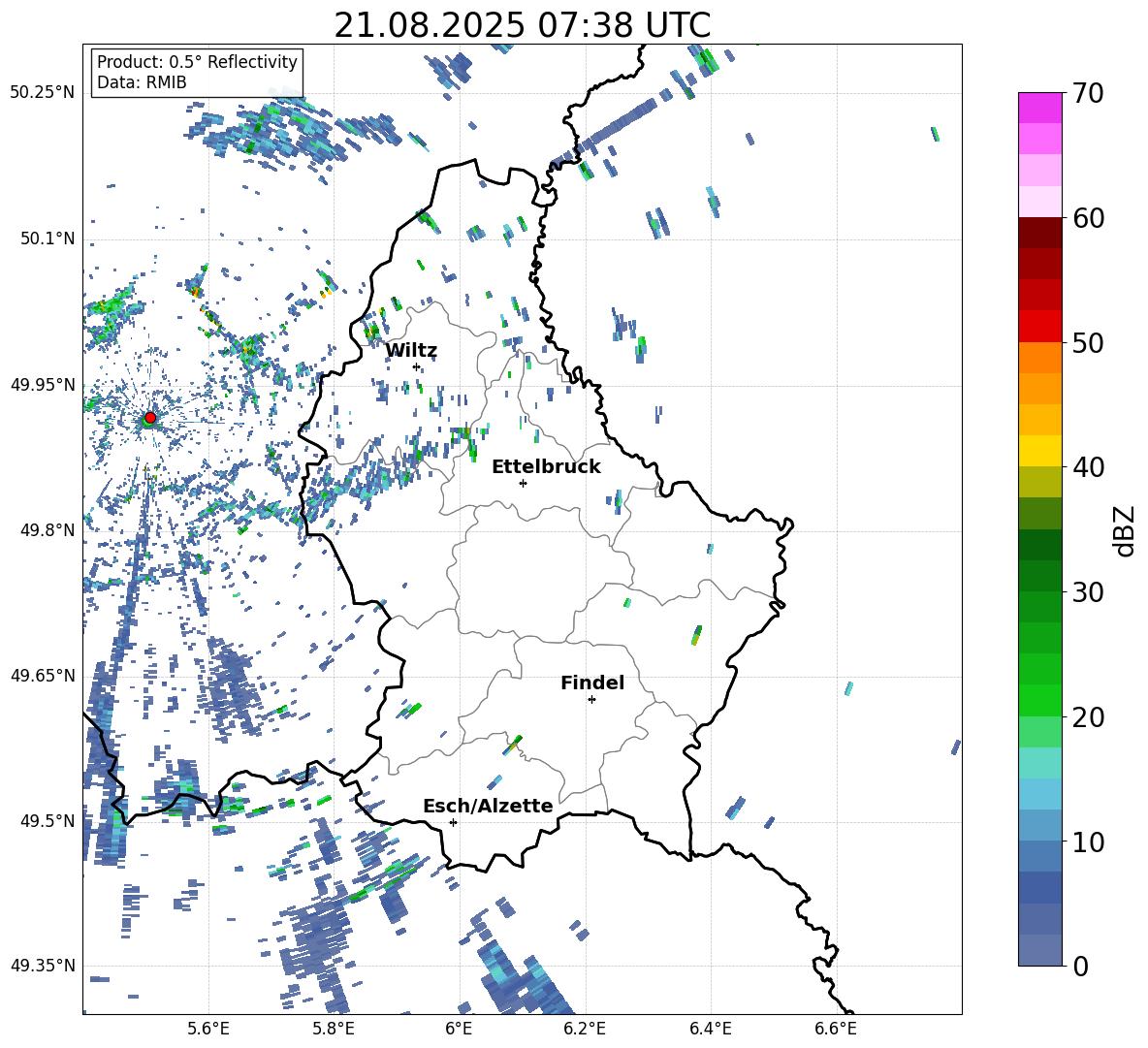Click the 6.2°E longitude label
1148x1048 pixels.
(x=585, y=1030)
